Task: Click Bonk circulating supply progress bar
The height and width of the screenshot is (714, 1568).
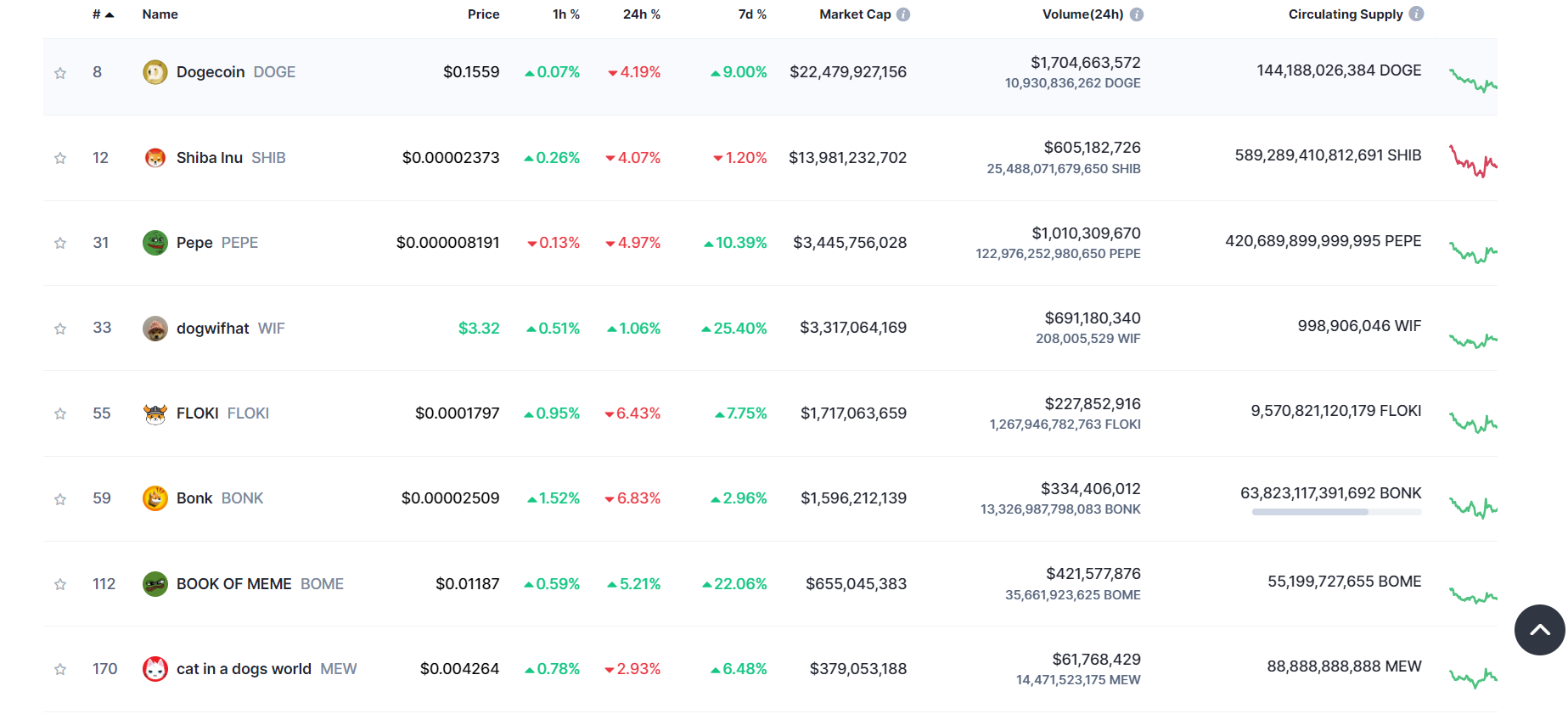Action: click(1336, 512)
